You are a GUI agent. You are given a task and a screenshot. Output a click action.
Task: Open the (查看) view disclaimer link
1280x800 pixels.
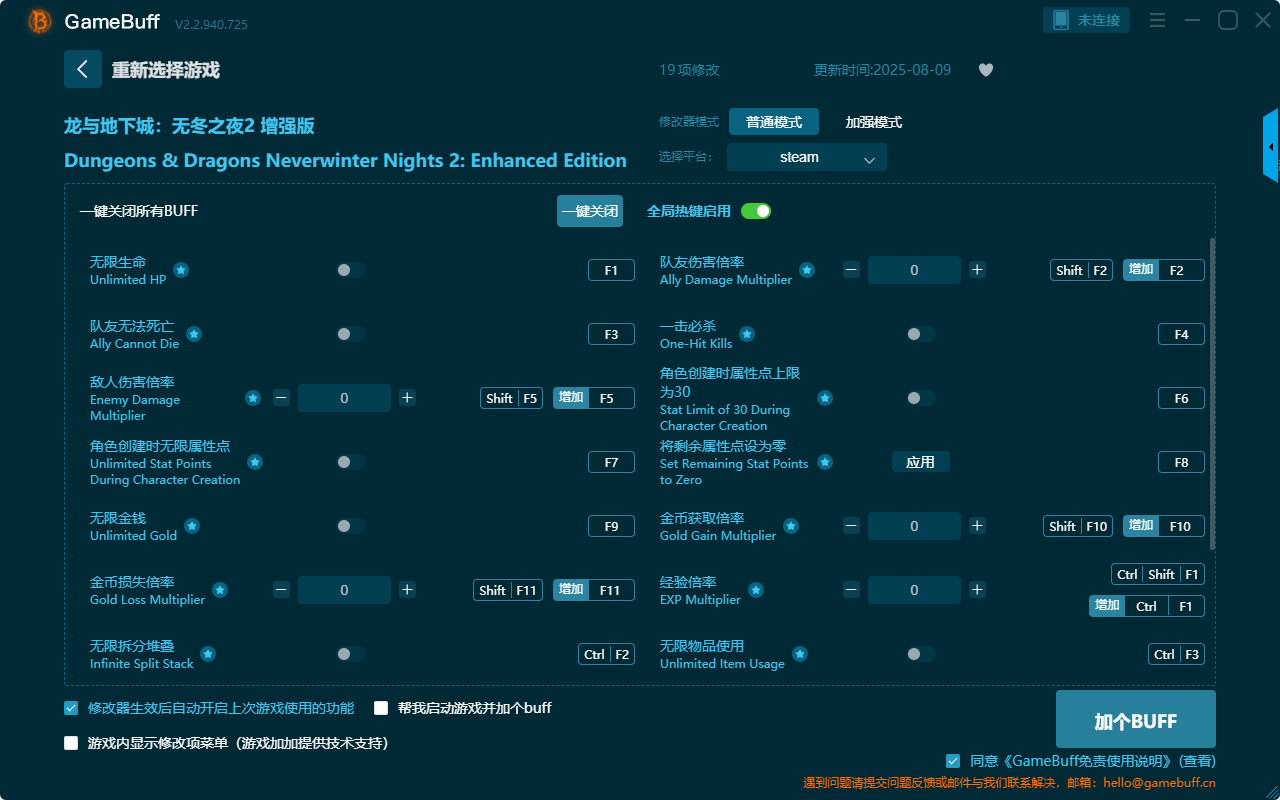(x=1197, y=761)
